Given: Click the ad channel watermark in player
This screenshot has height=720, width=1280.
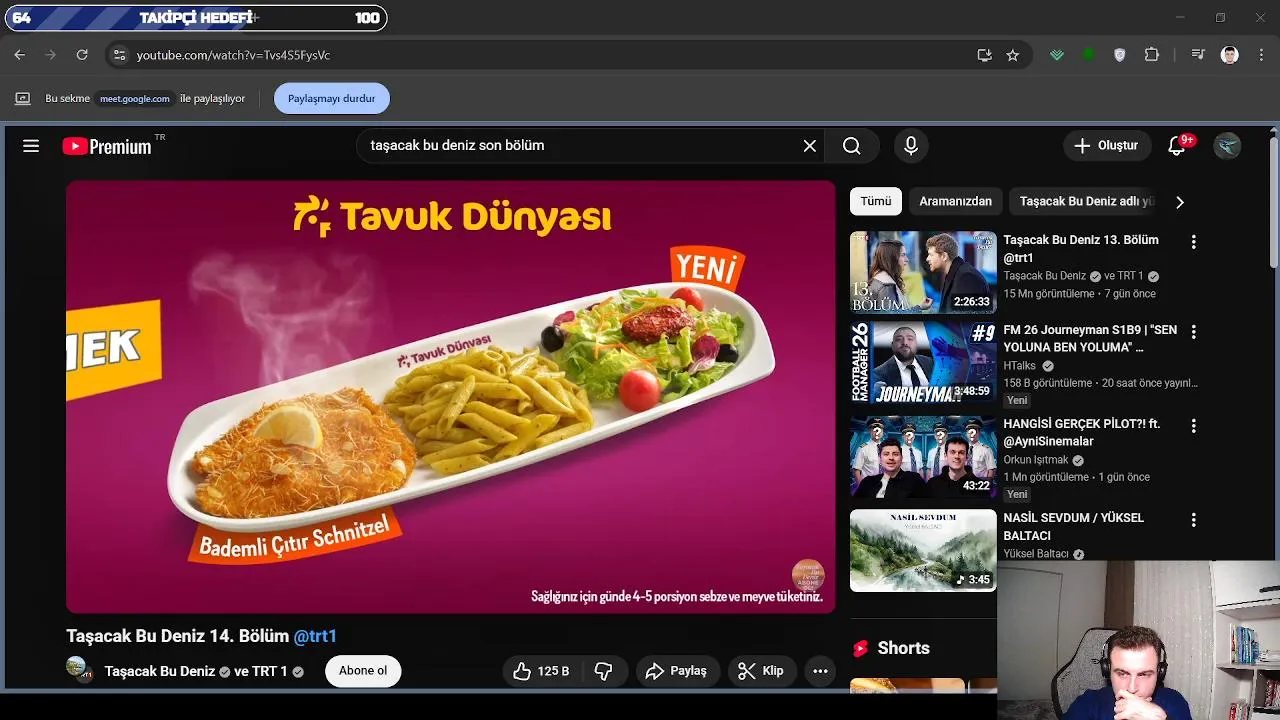Looking at the screenshot, I should (x=808, y=575).
